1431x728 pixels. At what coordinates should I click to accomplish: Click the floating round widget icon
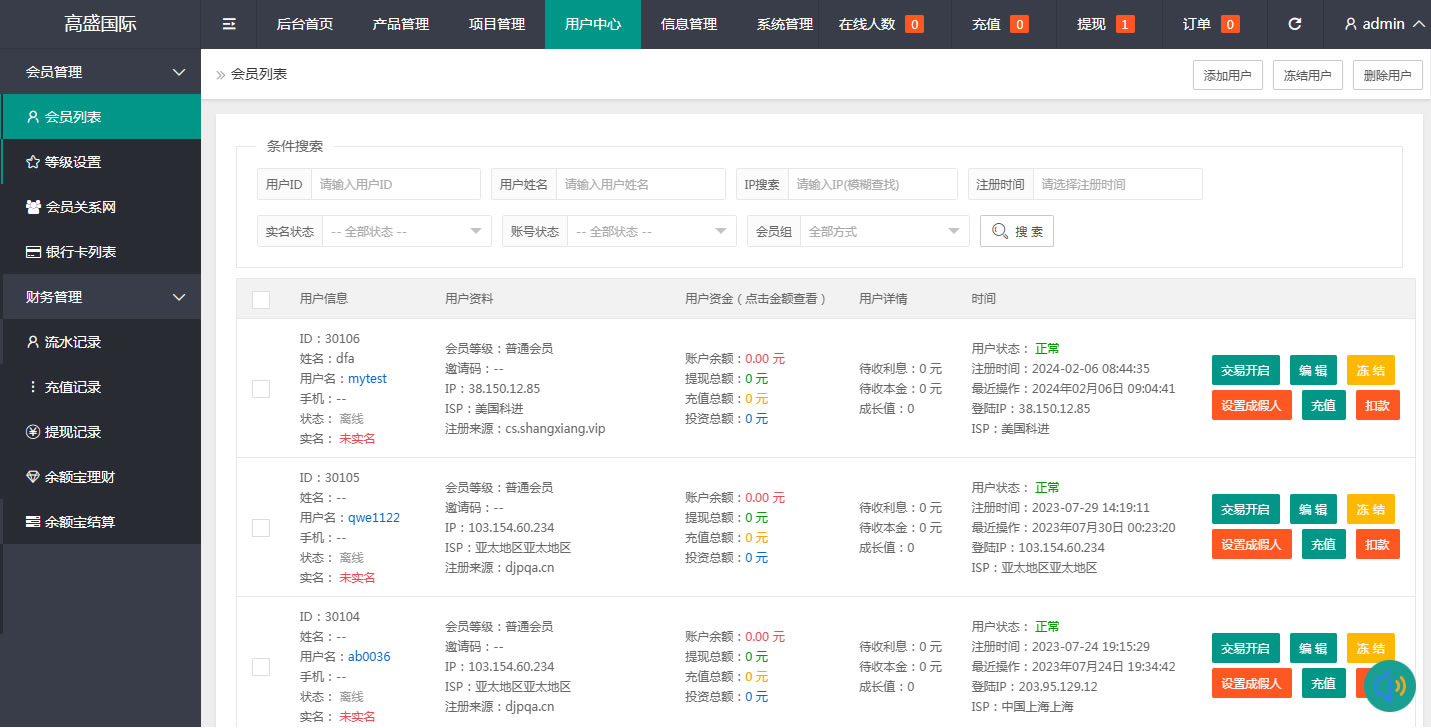tap(1390, 686)
